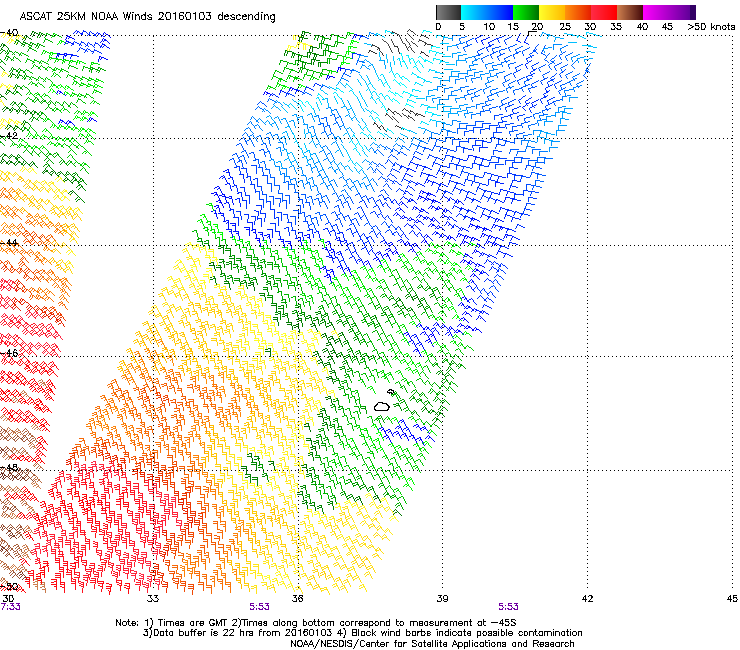Select the gray 0-5 knots legend segment

tap(448, 12)
